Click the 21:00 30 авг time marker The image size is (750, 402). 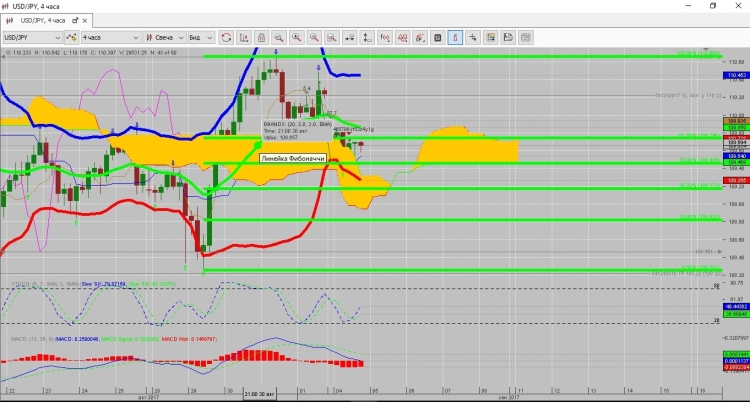pyautogui.click(x=260, y=395)
